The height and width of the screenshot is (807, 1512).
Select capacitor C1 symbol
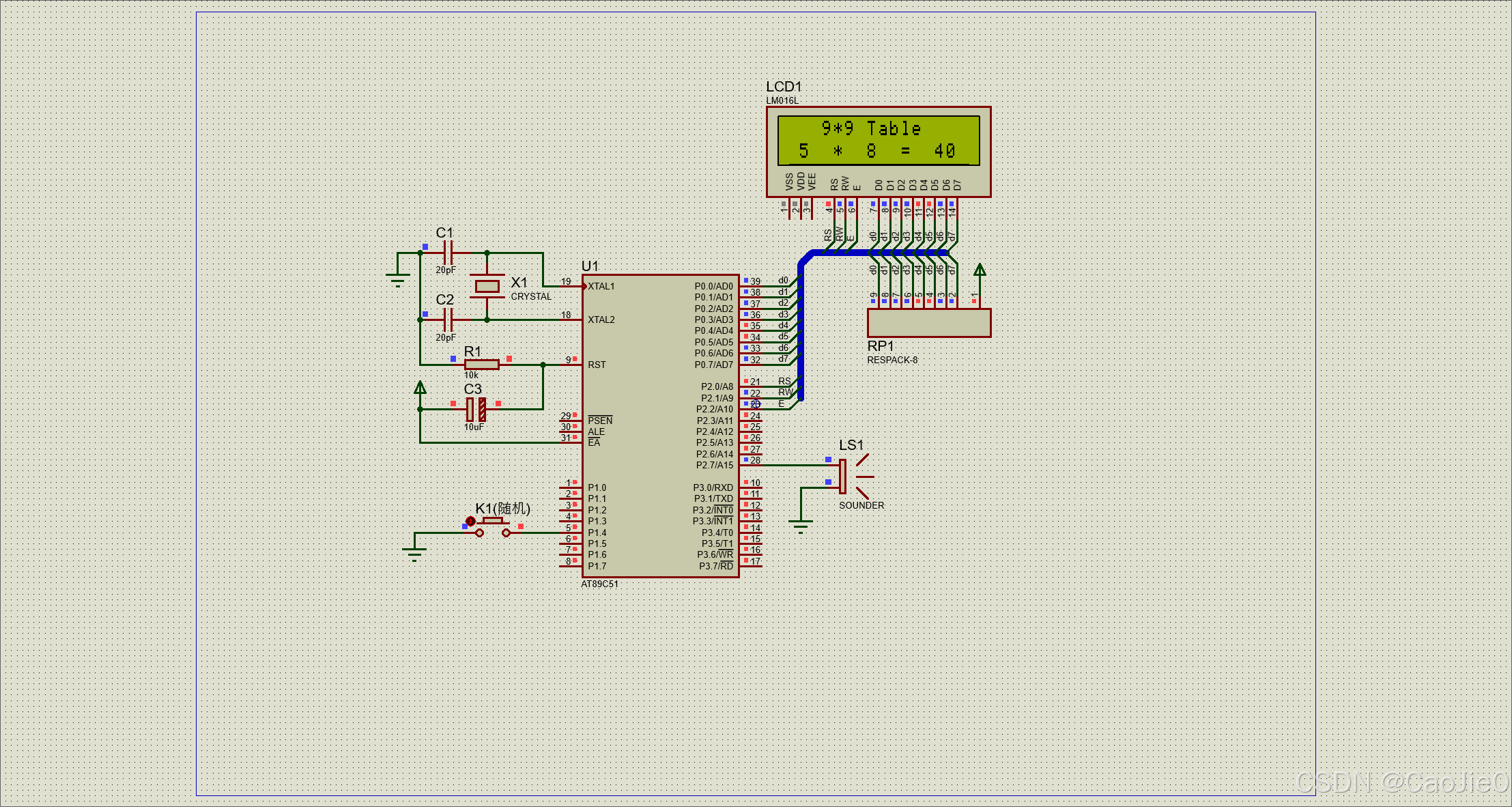click(x=448, y=253)
